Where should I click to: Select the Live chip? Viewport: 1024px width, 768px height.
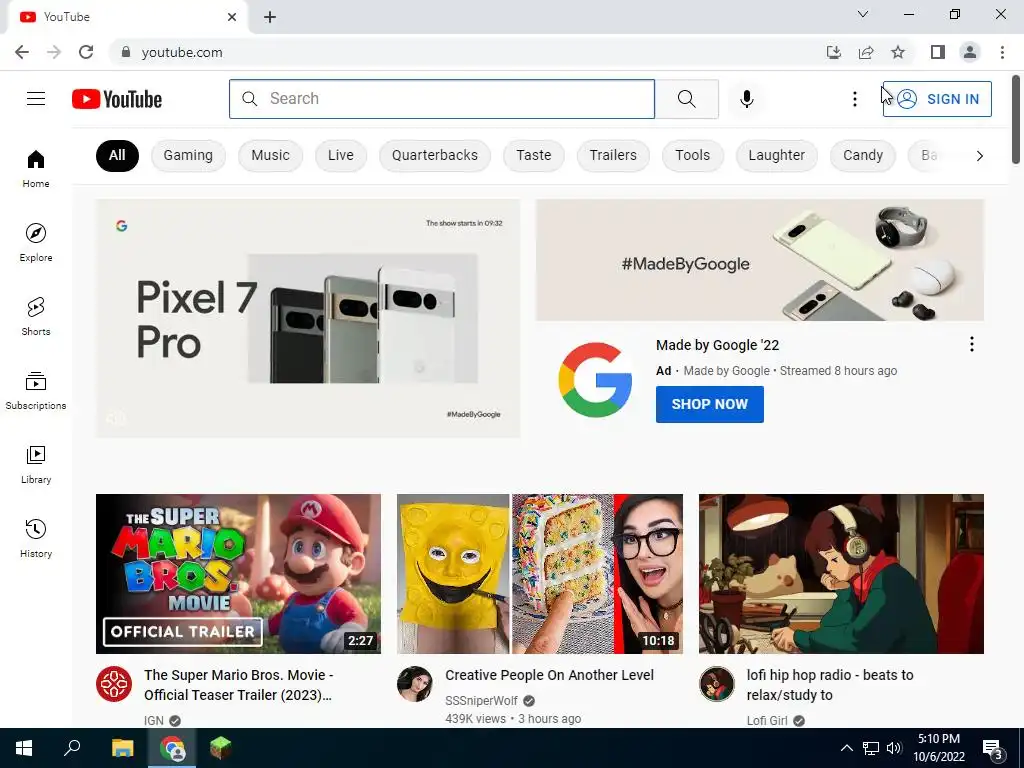point(341,155)
